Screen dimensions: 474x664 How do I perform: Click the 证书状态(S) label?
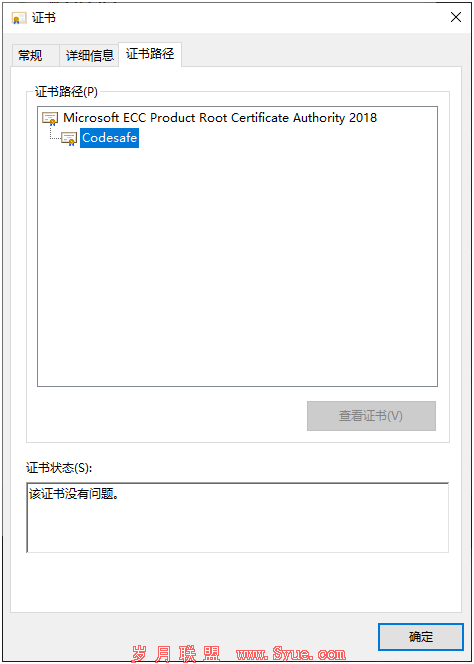(59, 468)
